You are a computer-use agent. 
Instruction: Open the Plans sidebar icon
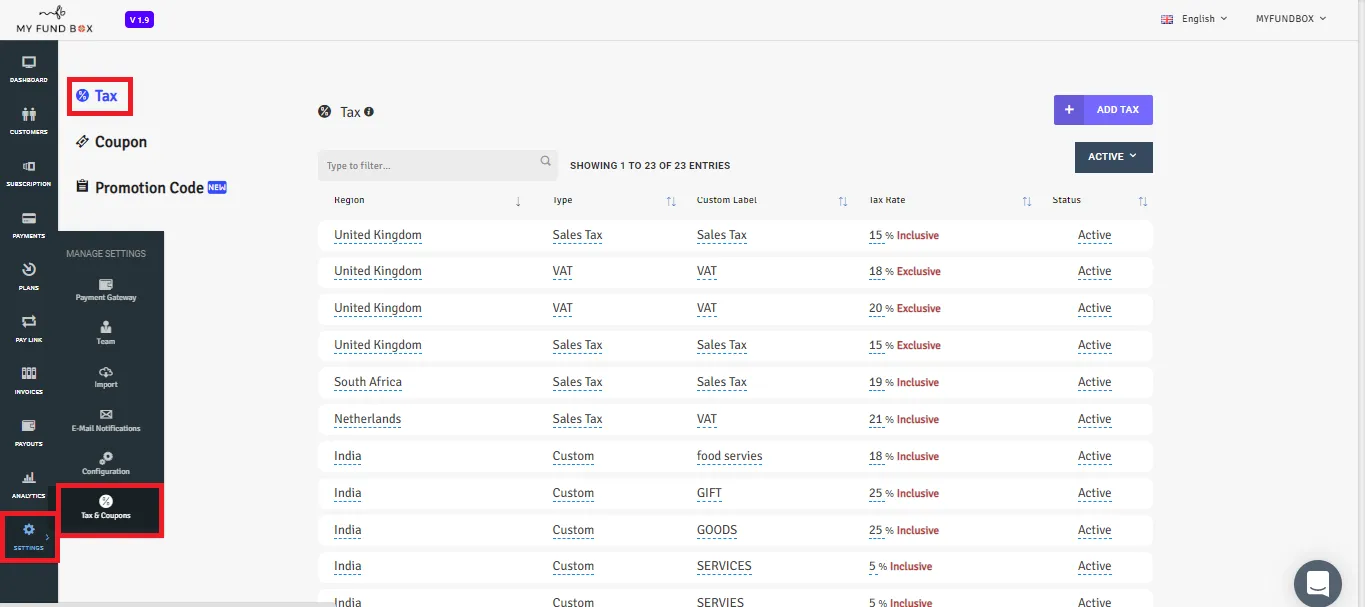click(x=29, y=270)
